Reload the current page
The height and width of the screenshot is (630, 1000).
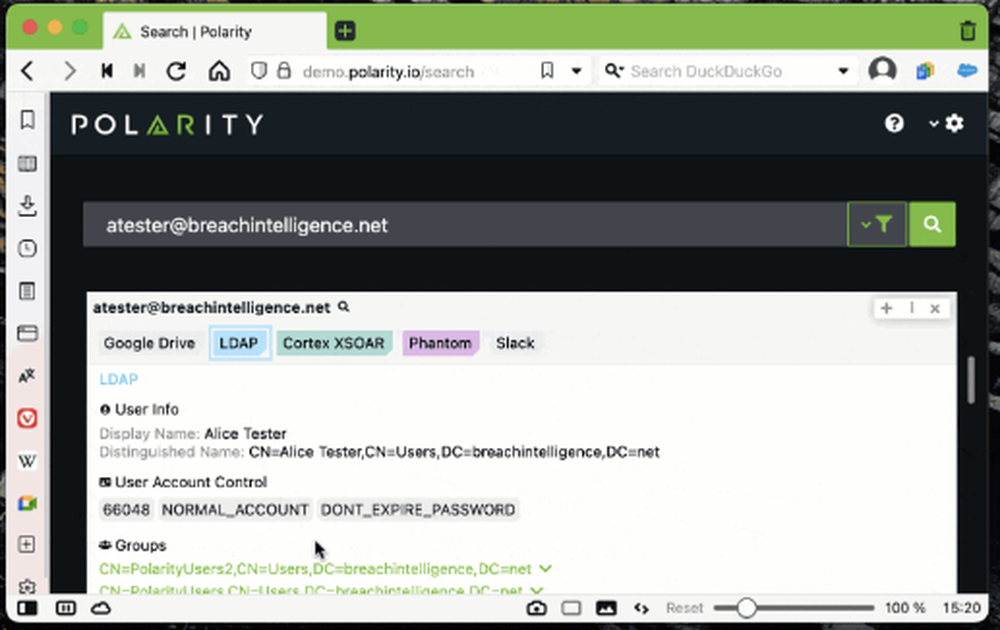pyautogui.click(x=177, y=71)
